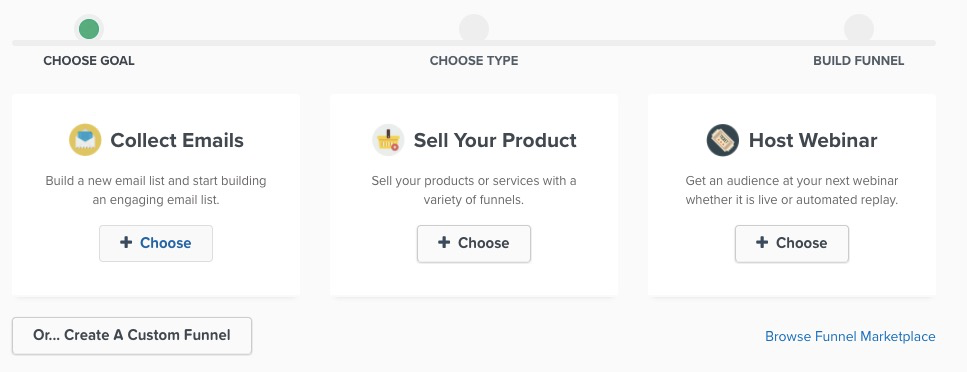Image resolution: width=967 pixels, height=372 pixels.
Task: Click the Host Webinar ticket icon
Action: pyautogui.click(x=723, y=140)
